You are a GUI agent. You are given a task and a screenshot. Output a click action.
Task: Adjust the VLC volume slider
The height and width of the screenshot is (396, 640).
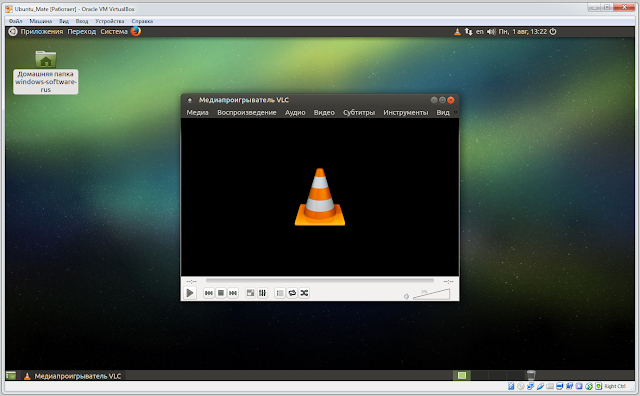click(x=431, y=294)
